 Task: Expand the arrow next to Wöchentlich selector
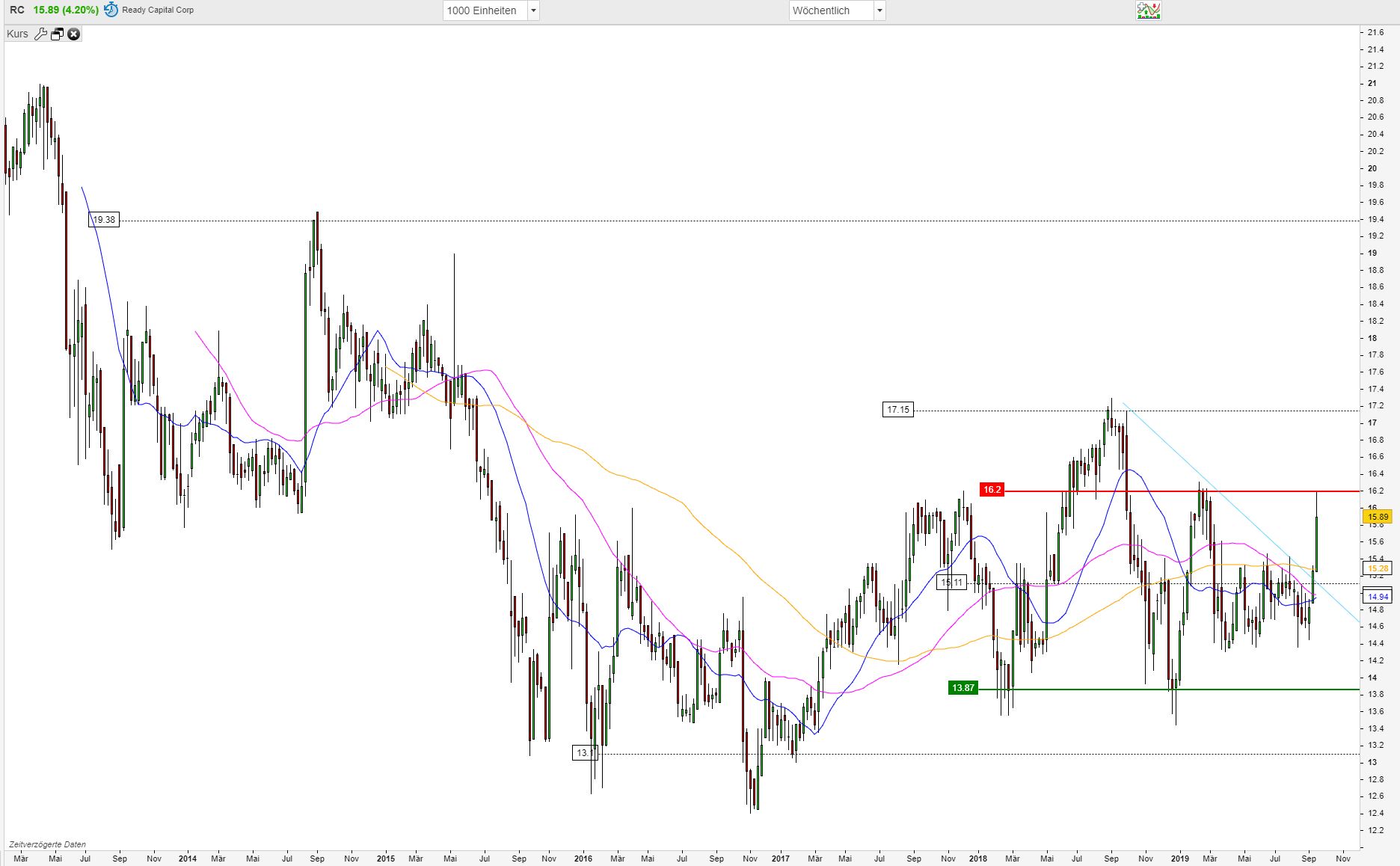click(x=879, y=10)
